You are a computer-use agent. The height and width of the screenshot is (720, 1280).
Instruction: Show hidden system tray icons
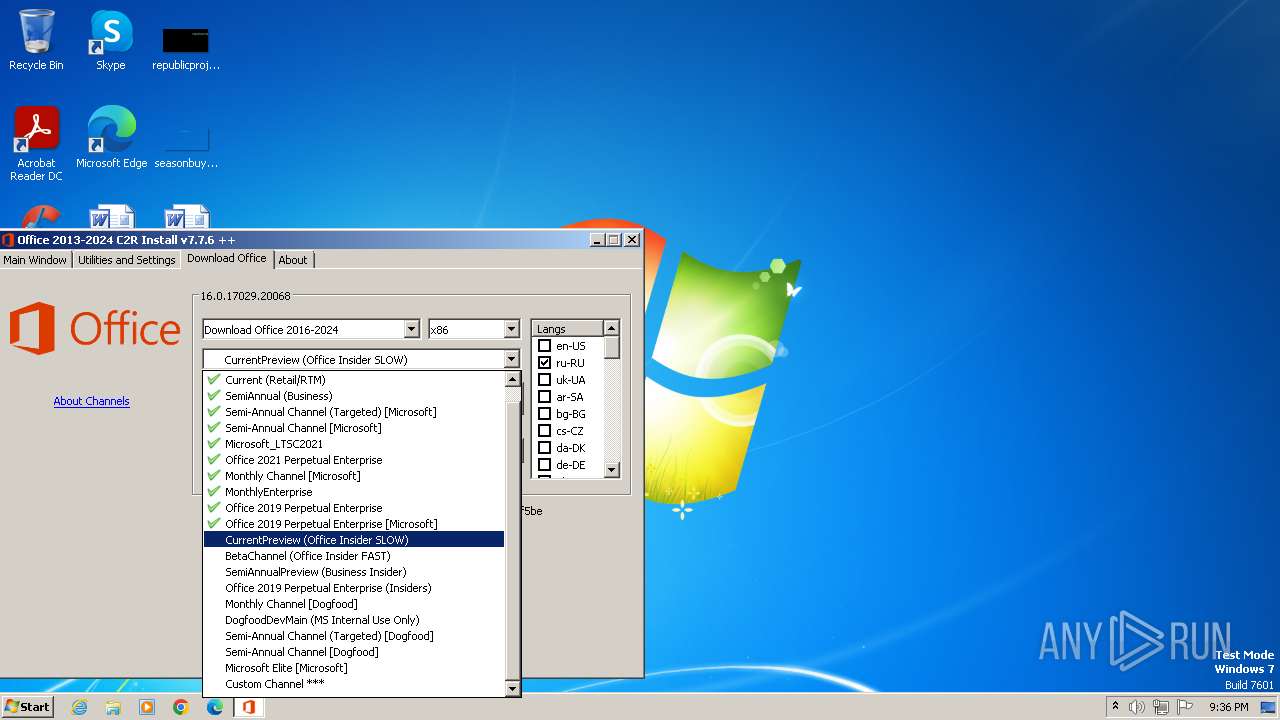click(1116, 707)
